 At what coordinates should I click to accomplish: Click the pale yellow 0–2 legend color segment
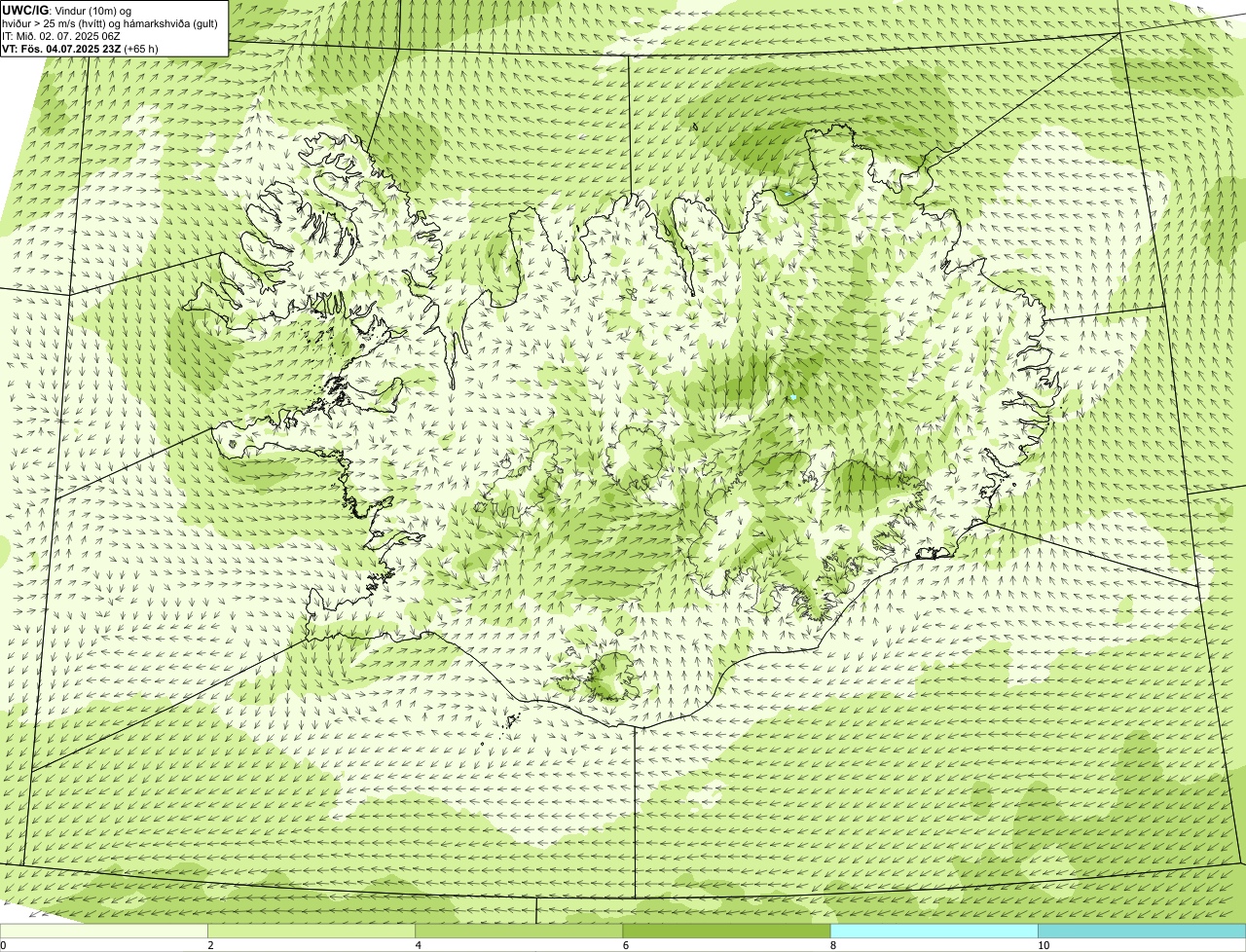pyautogui.click(x=103, y=931)
